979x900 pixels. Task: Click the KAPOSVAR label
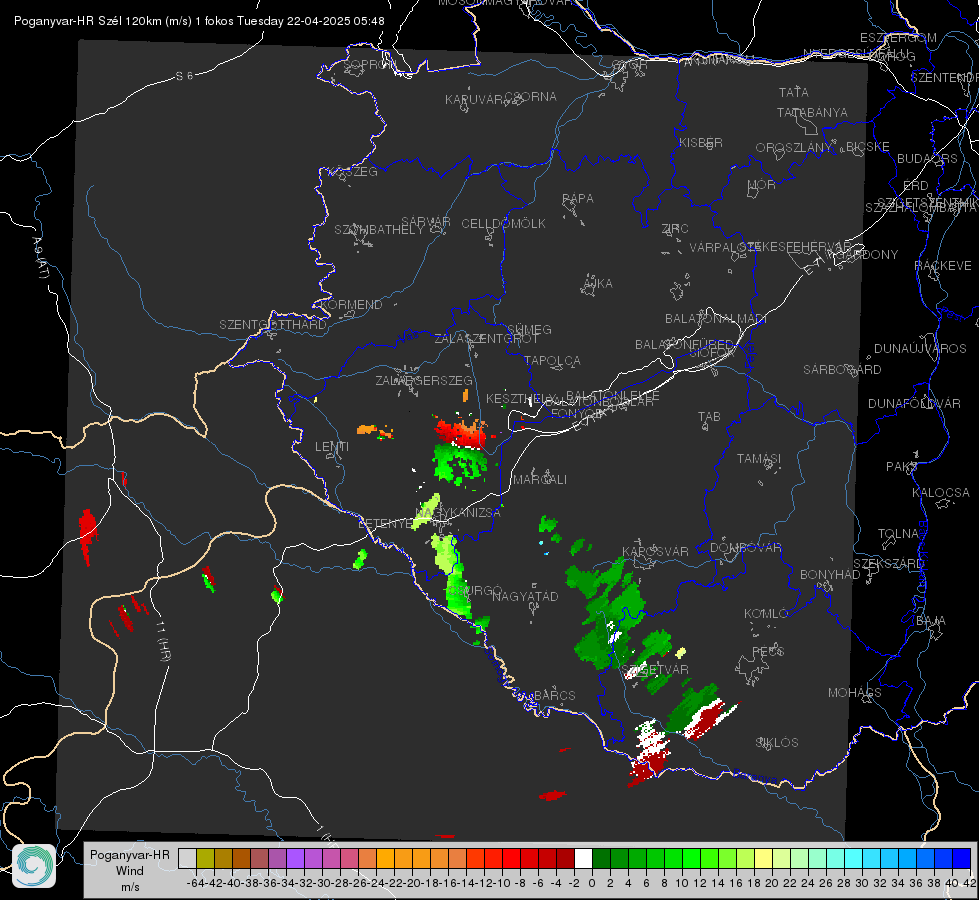pyautogui.click(x=656, y=551)
